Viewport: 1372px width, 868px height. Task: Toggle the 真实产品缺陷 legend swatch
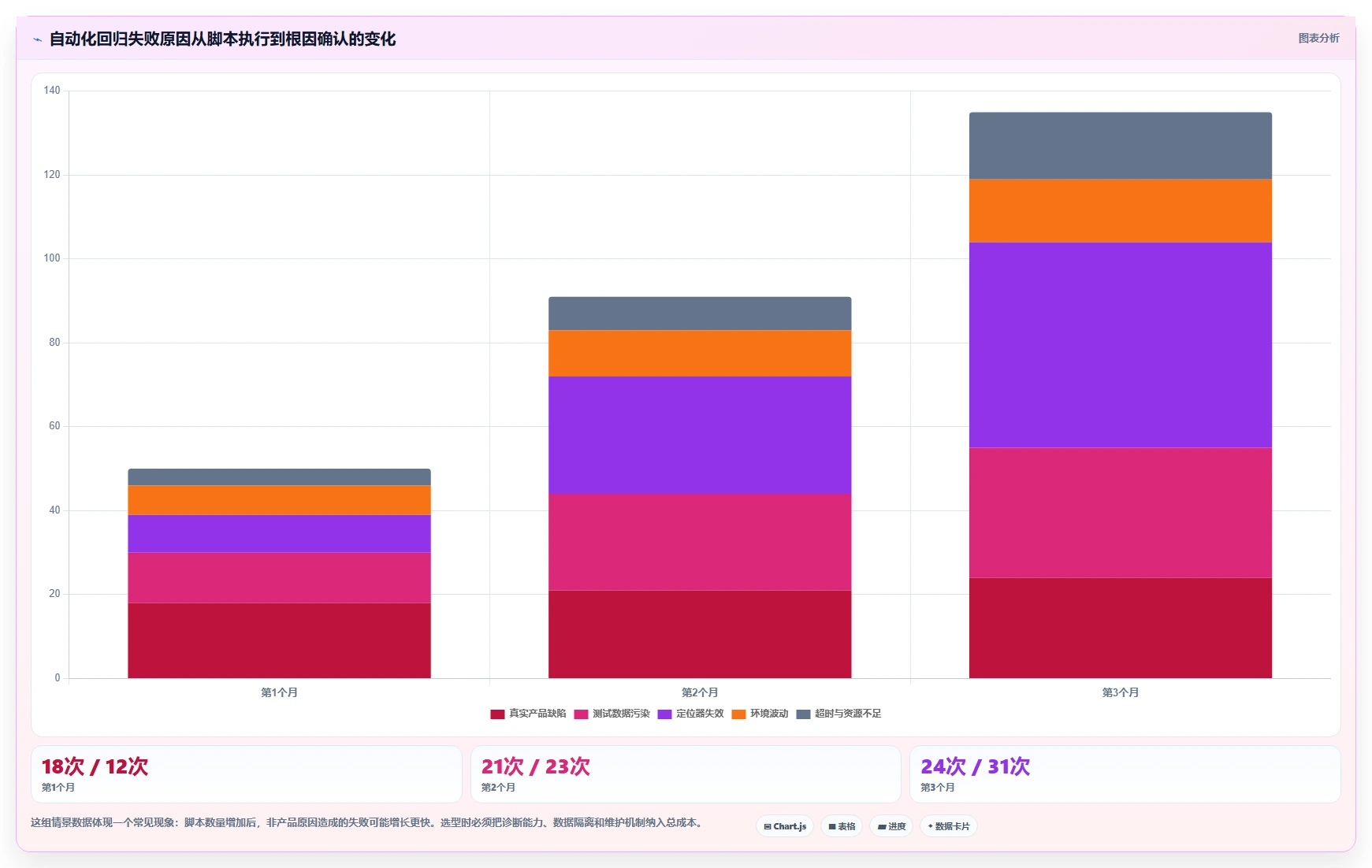pyautogui.click(x=497, y=714)
